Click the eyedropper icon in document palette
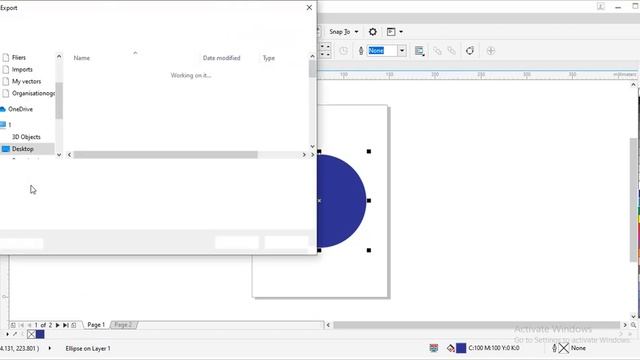 coord(15,334)
